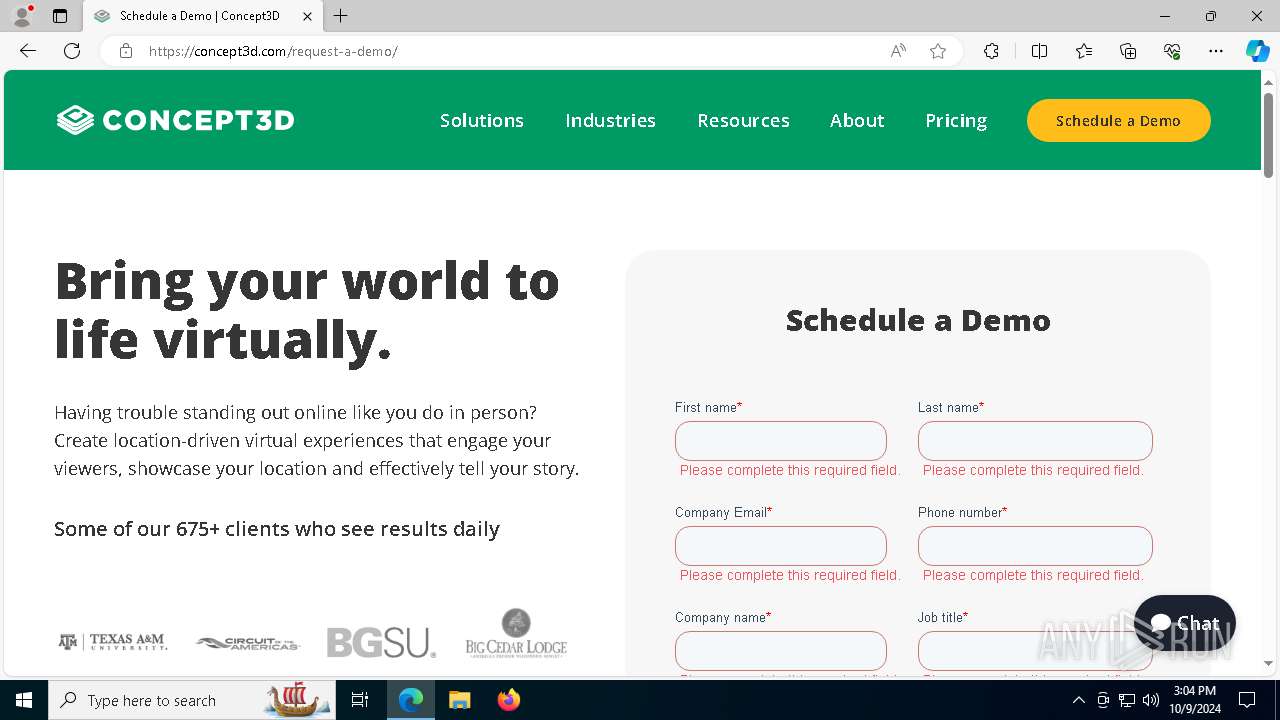Open the volume control in tray
The image size is (1280, 720).
pyautogui.click(x=1151, y=700)
